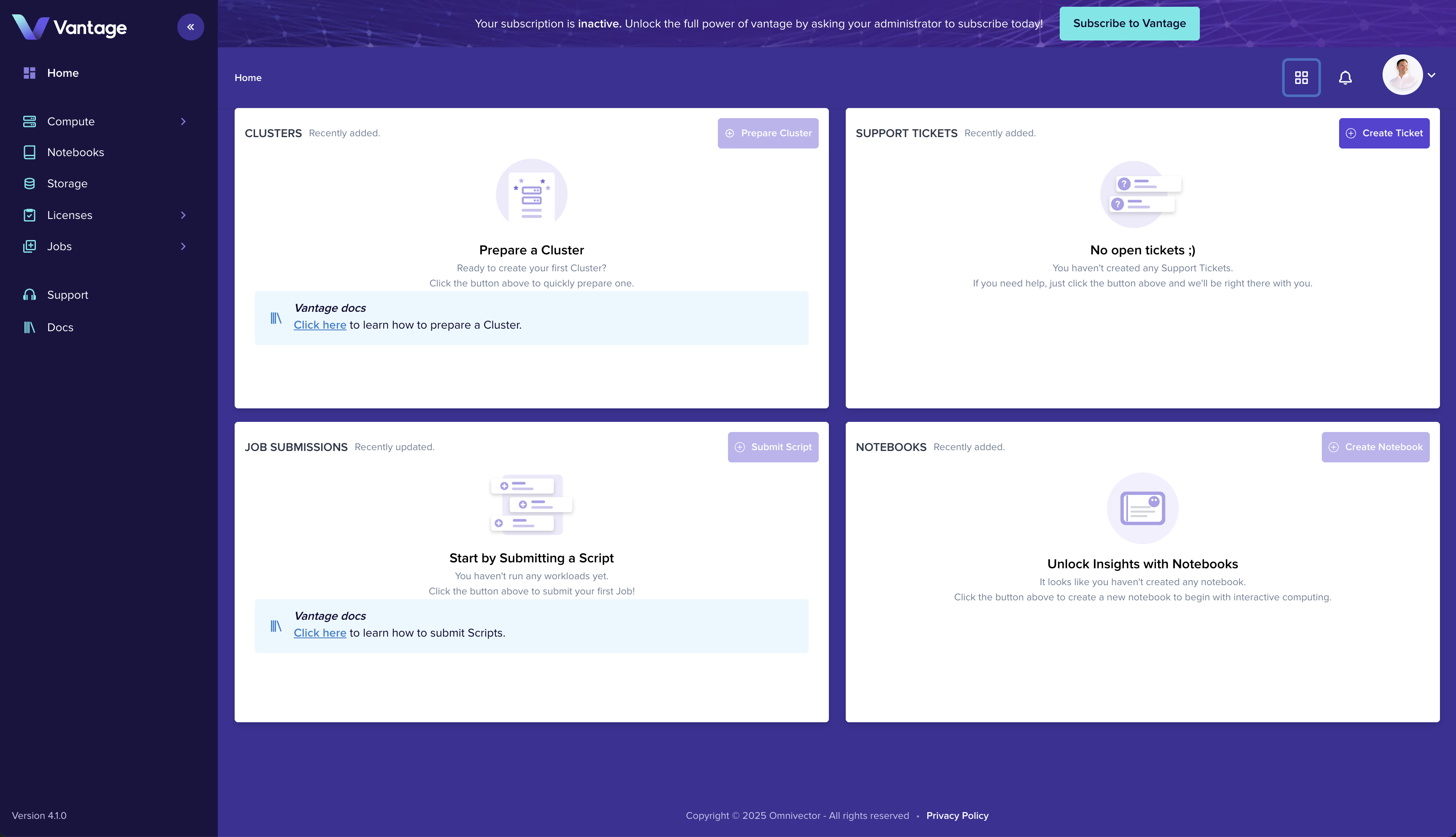1456x837 pixels.
Task: Open the Licenses menu item
Action: coord(70,215)
